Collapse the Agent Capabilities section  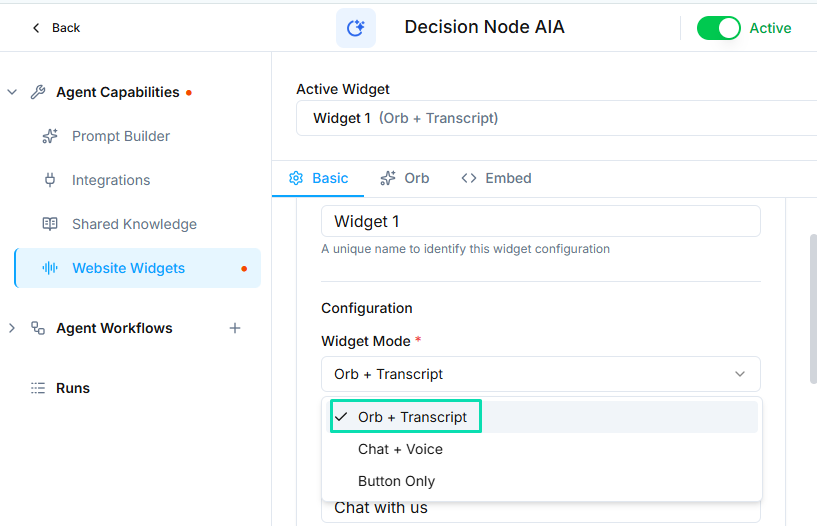point(12,92)
